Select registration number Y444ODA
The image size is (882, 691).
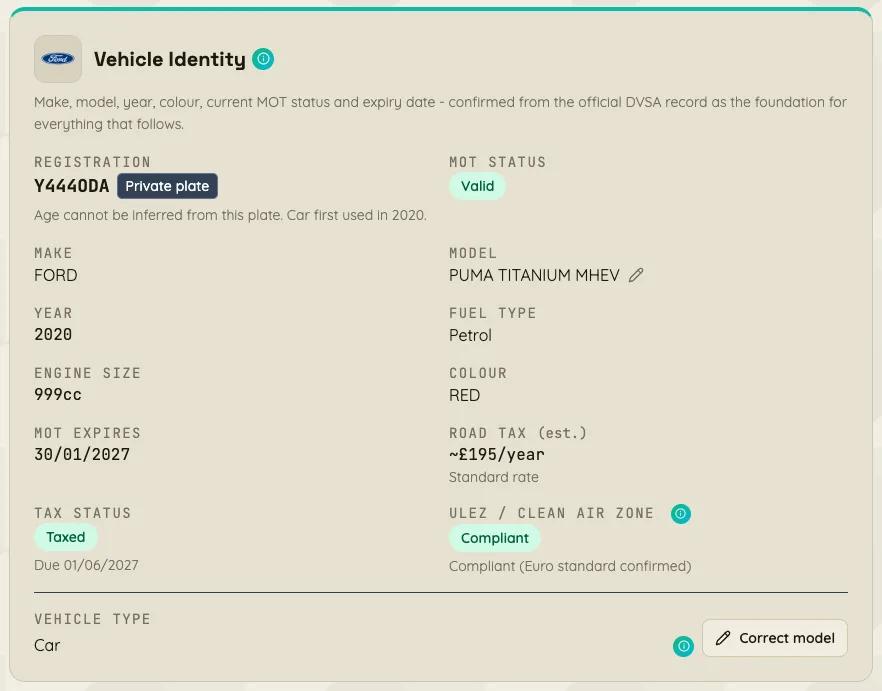[71, 186]
